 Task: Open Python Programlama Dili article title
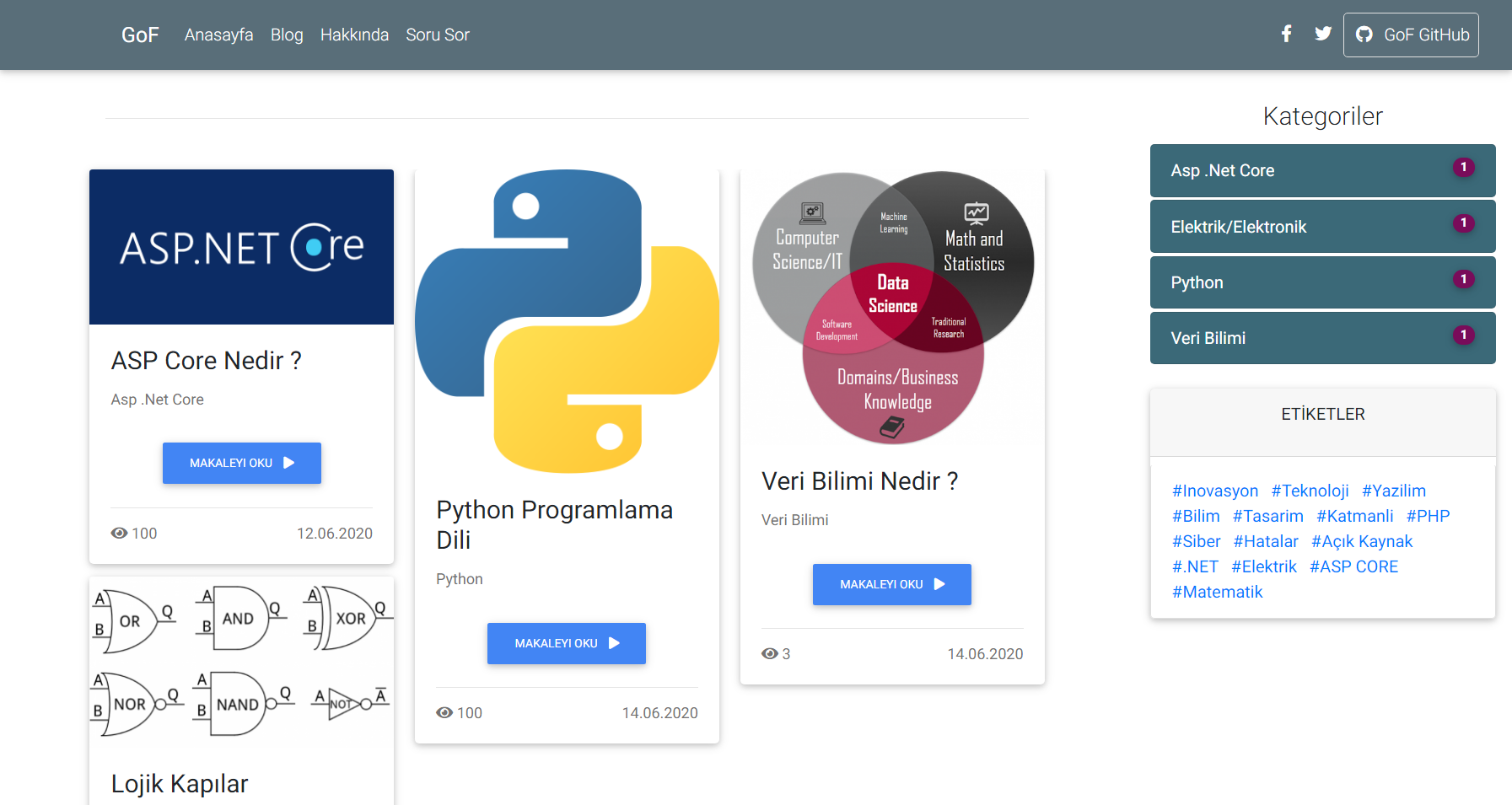pyautogui.click(x=554, y=524)
